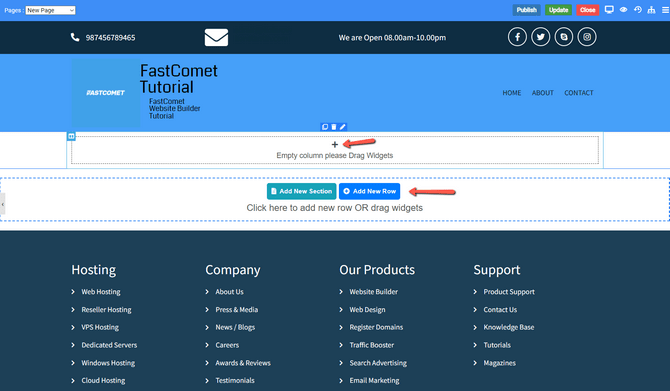
Task: Click Tutorials footer link
Action: pyautogui.click(x=497, y=345)
